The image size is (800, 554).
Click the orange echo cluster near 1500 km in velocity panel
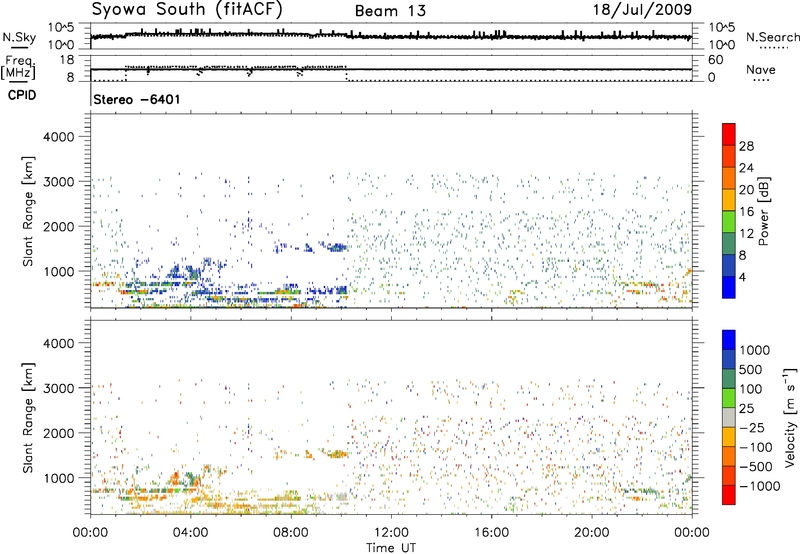click(336, 454)
